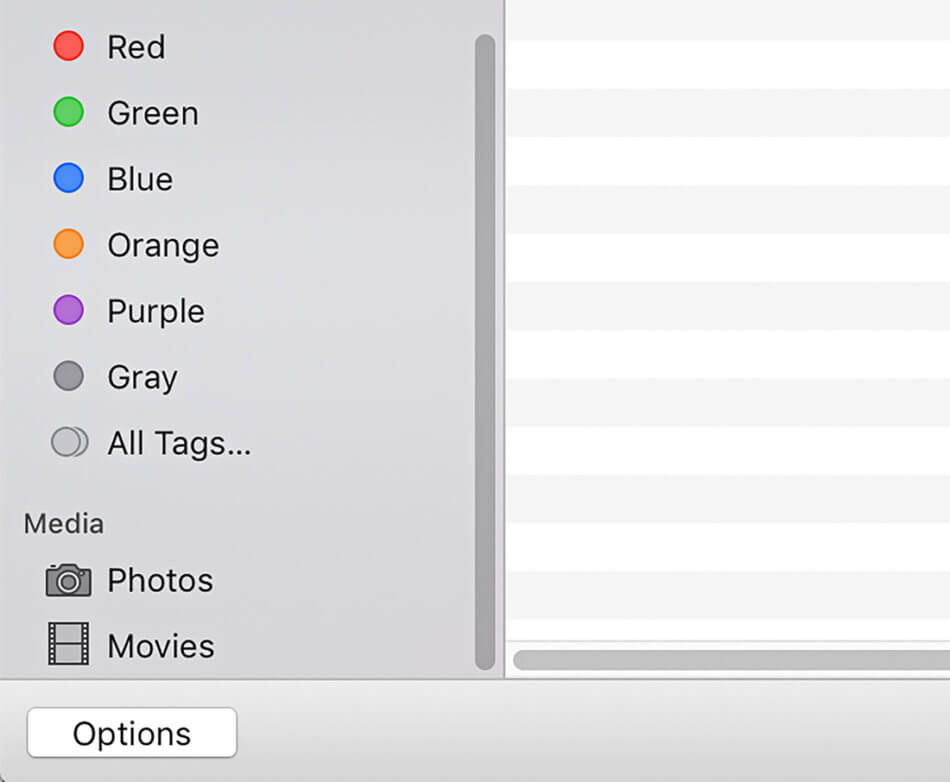950x782 pixels.
Task: Click the vertical scrollbar thumb in the sidebar
Action: [x=483, y=350]
